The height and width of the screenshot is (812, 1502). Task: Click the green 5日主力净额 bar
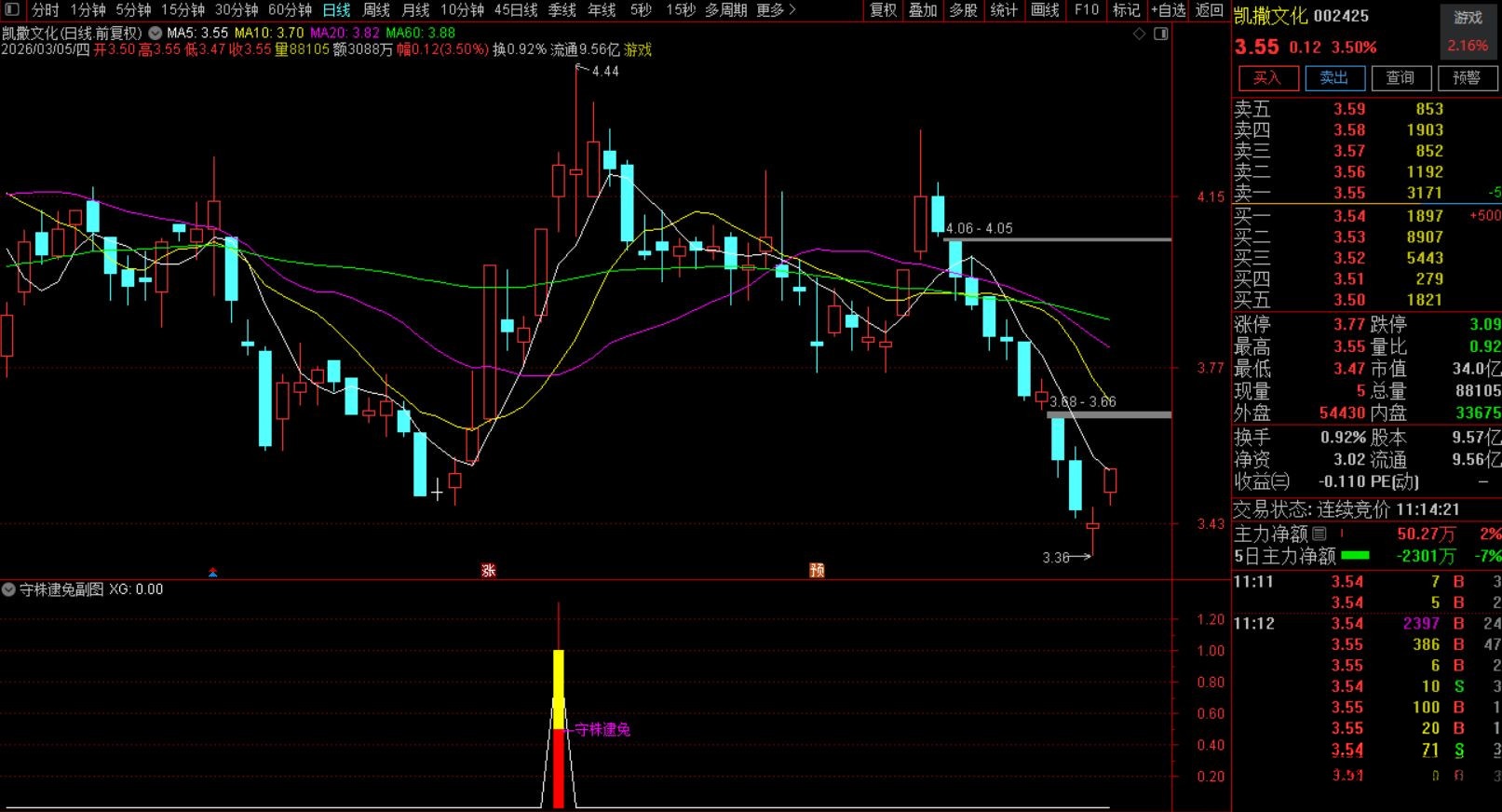(1355, 556)
